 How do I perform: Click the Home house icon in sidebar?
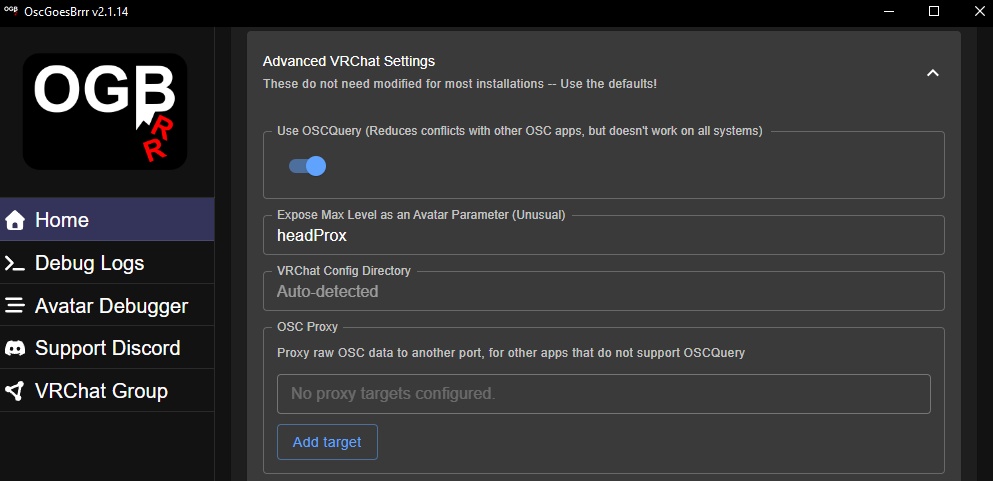point(15,220)
